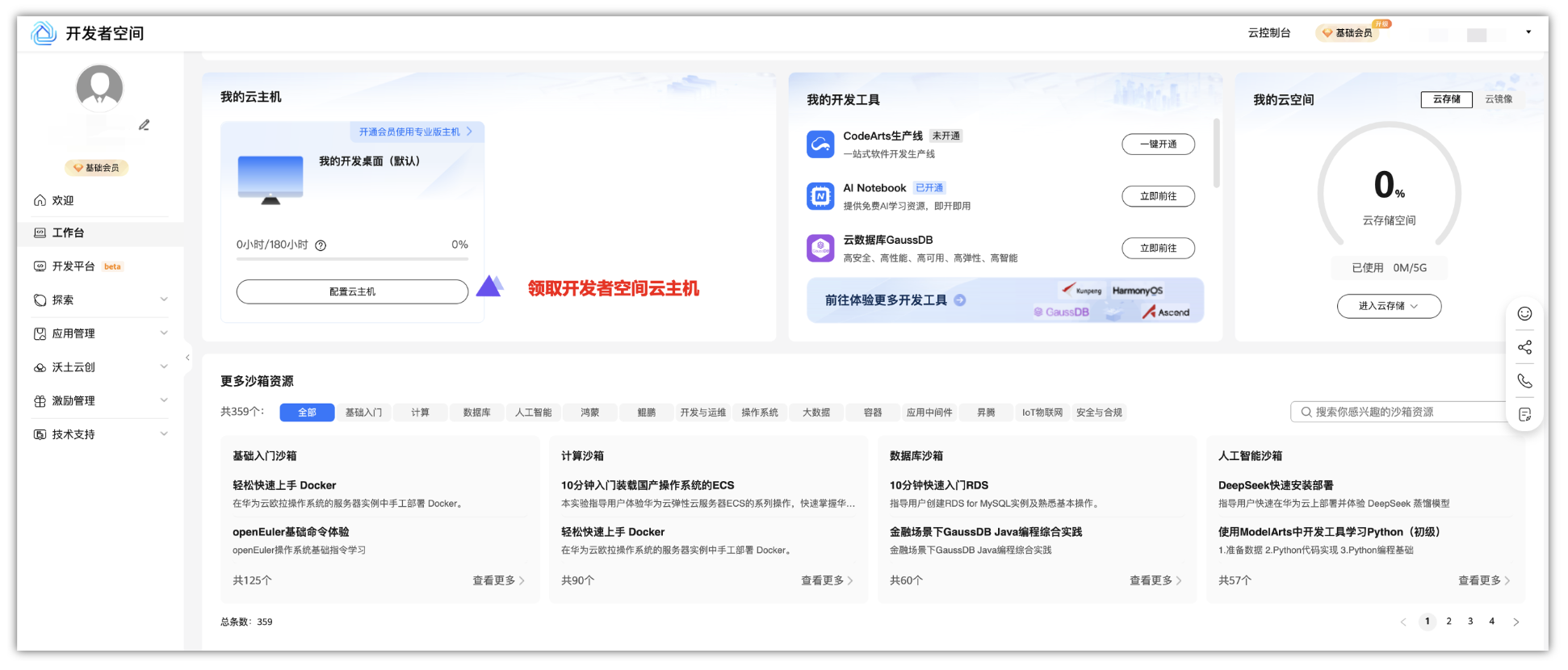Viewport: 1568px width, 670px height.
Task: Click 开通会员使用专业版主机 link
Action: (x=416, y=132)
